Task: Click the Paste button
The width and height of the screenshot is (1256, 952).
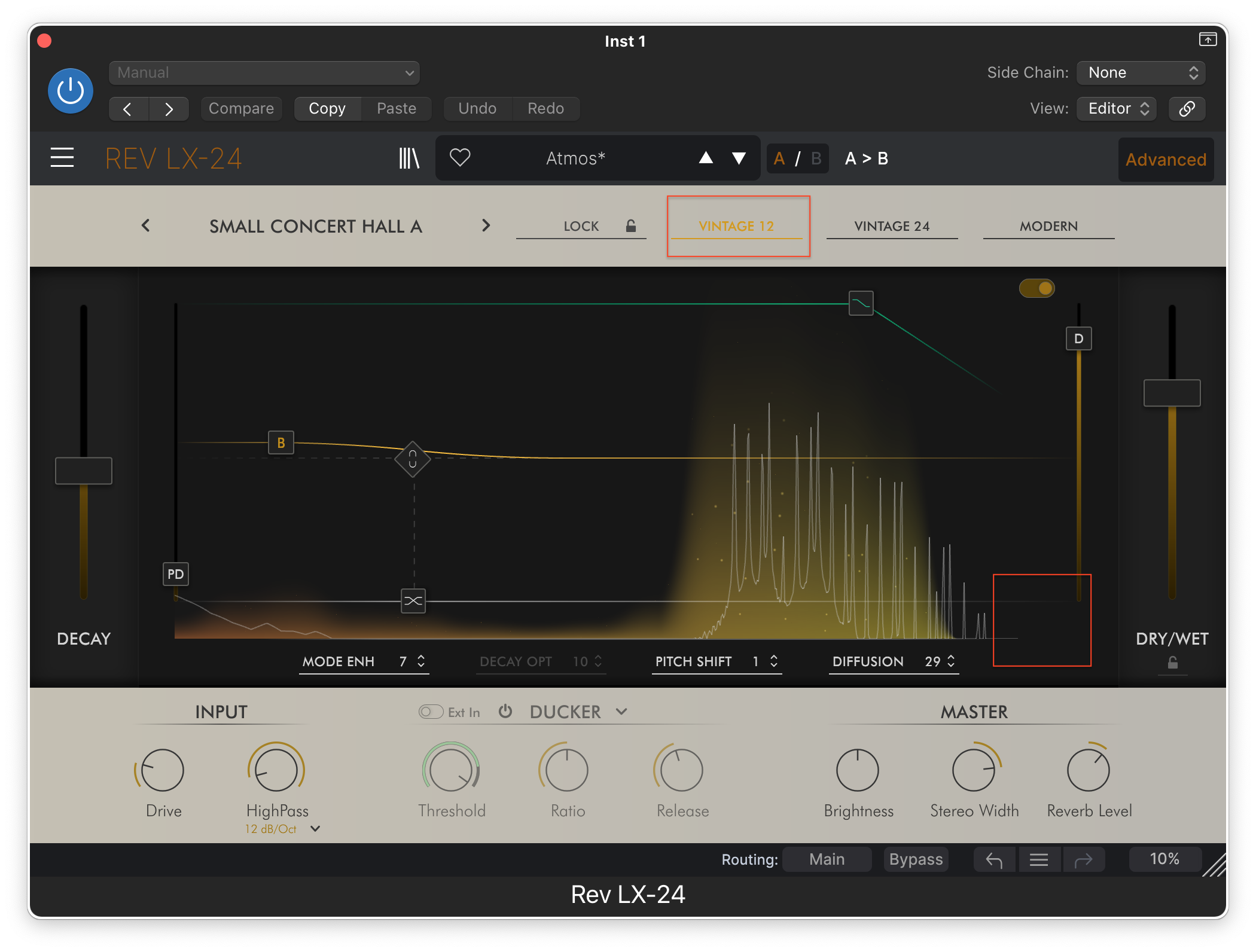Action: (397, 109)
